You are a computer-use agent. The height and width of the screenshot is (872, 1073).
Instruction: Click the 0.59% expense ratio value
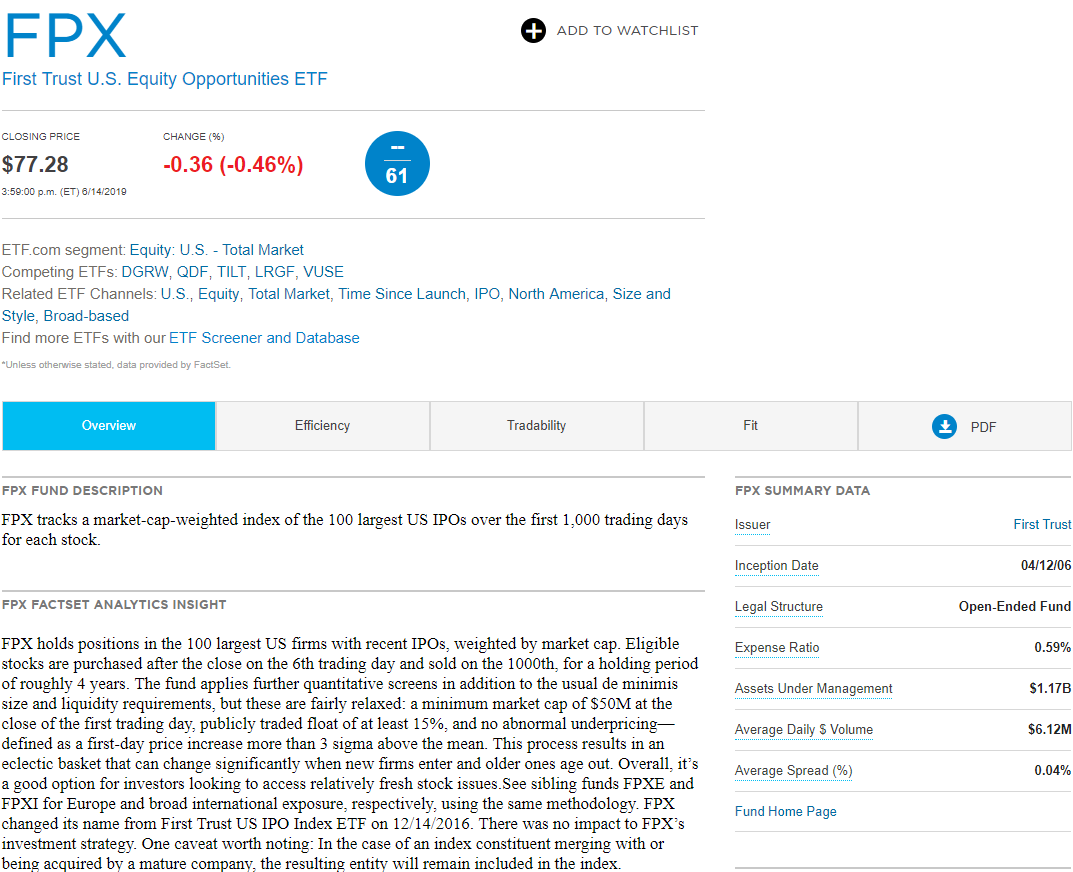(1052, 647)
